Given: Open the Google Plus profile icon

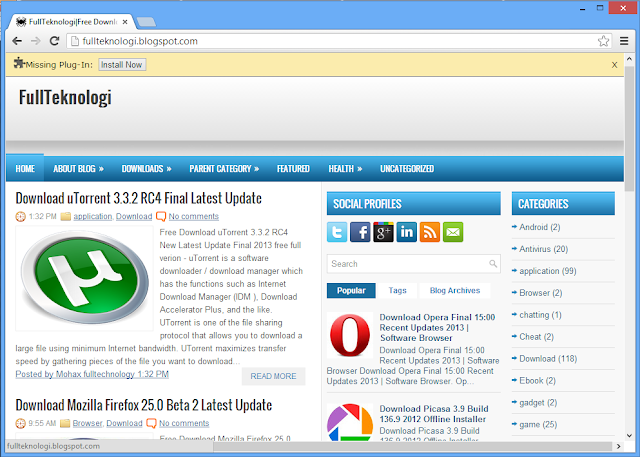Looking at the screenshot, I should [383, 232].
